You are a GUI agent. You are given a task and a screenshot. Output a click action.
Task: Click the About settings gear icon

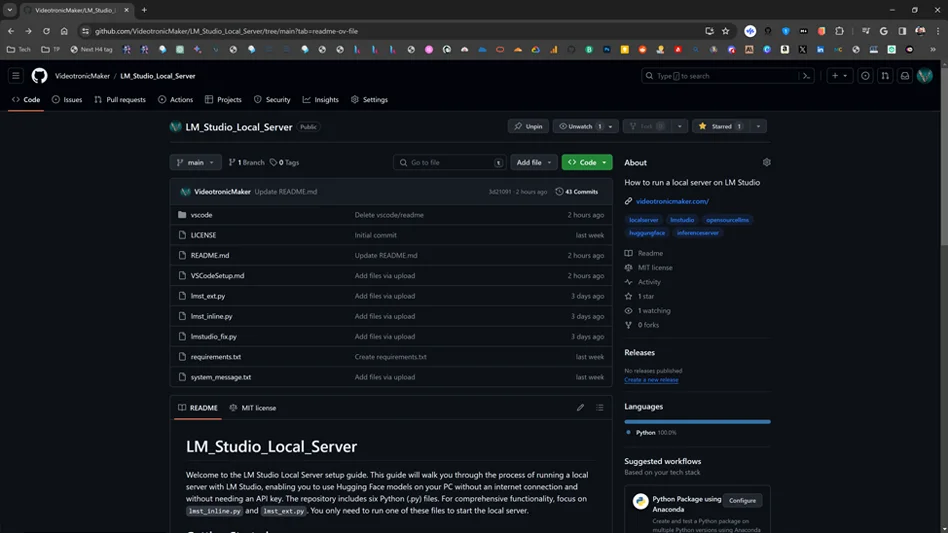pyautogui.click(x=767, y=162)
